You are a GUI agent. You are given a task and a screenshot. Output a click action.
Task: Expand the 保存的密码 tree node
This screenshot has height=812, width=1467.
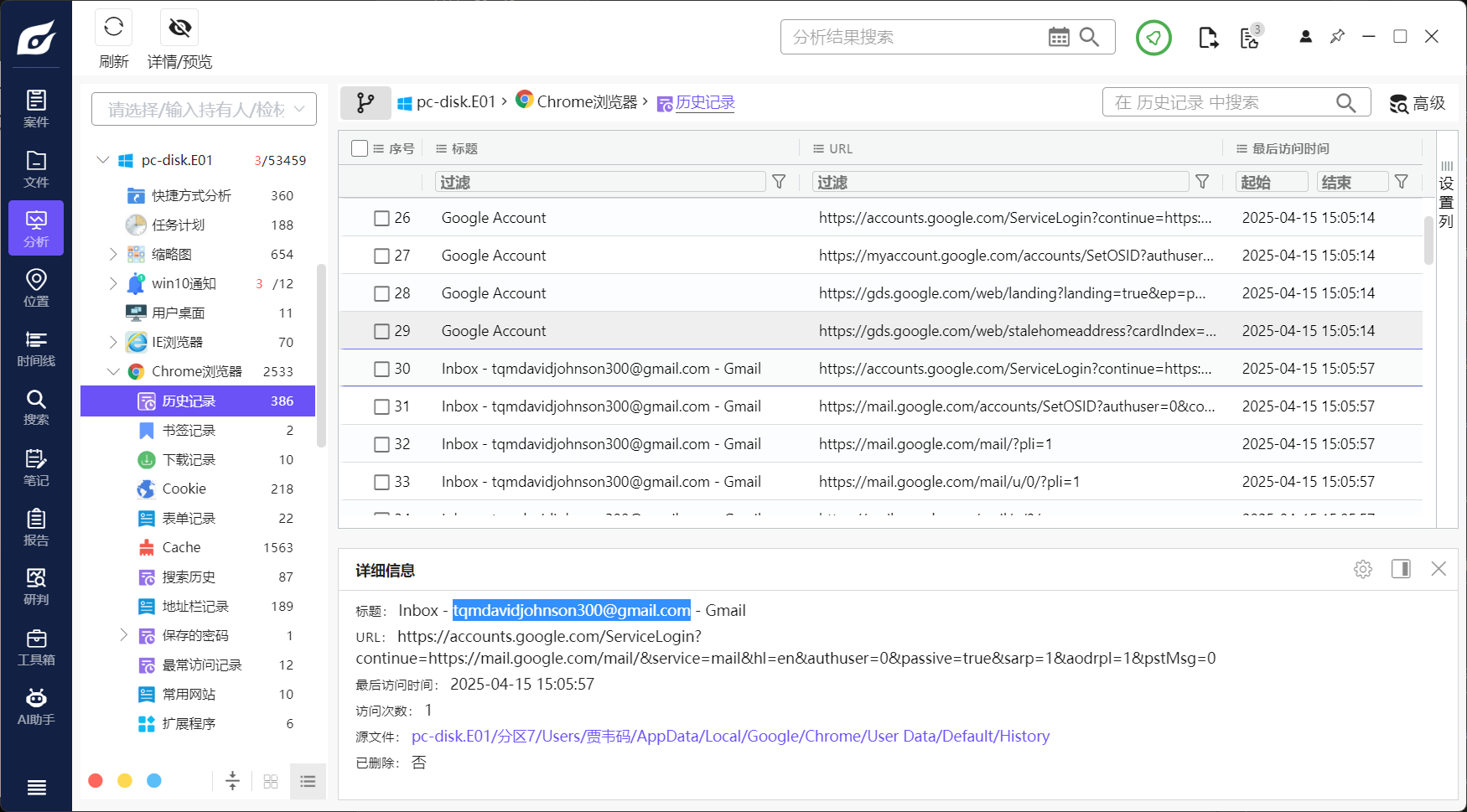pyautogui.click(x=123, y=635)
